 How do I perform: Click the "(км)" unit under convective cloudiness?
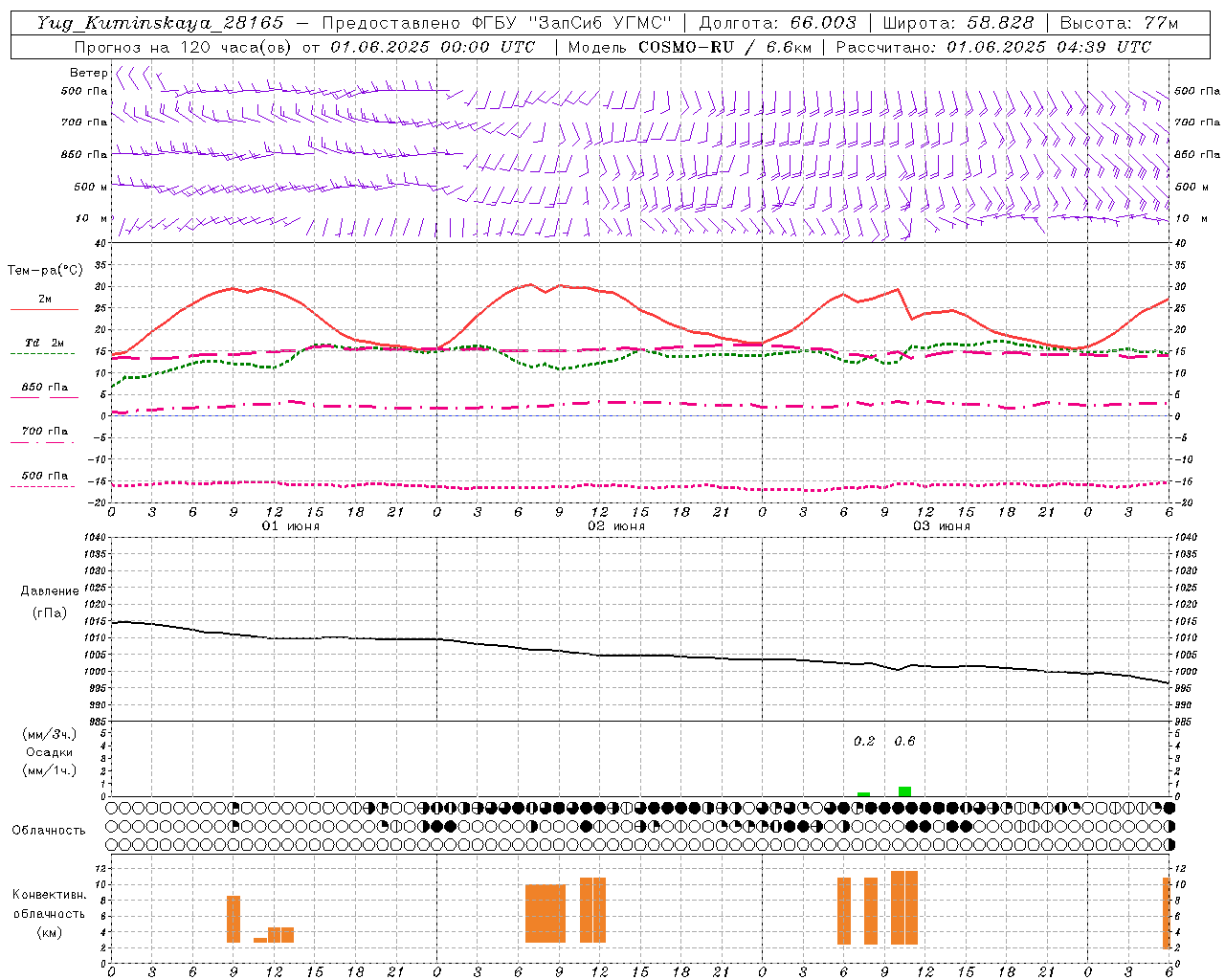tap(50, 932)
